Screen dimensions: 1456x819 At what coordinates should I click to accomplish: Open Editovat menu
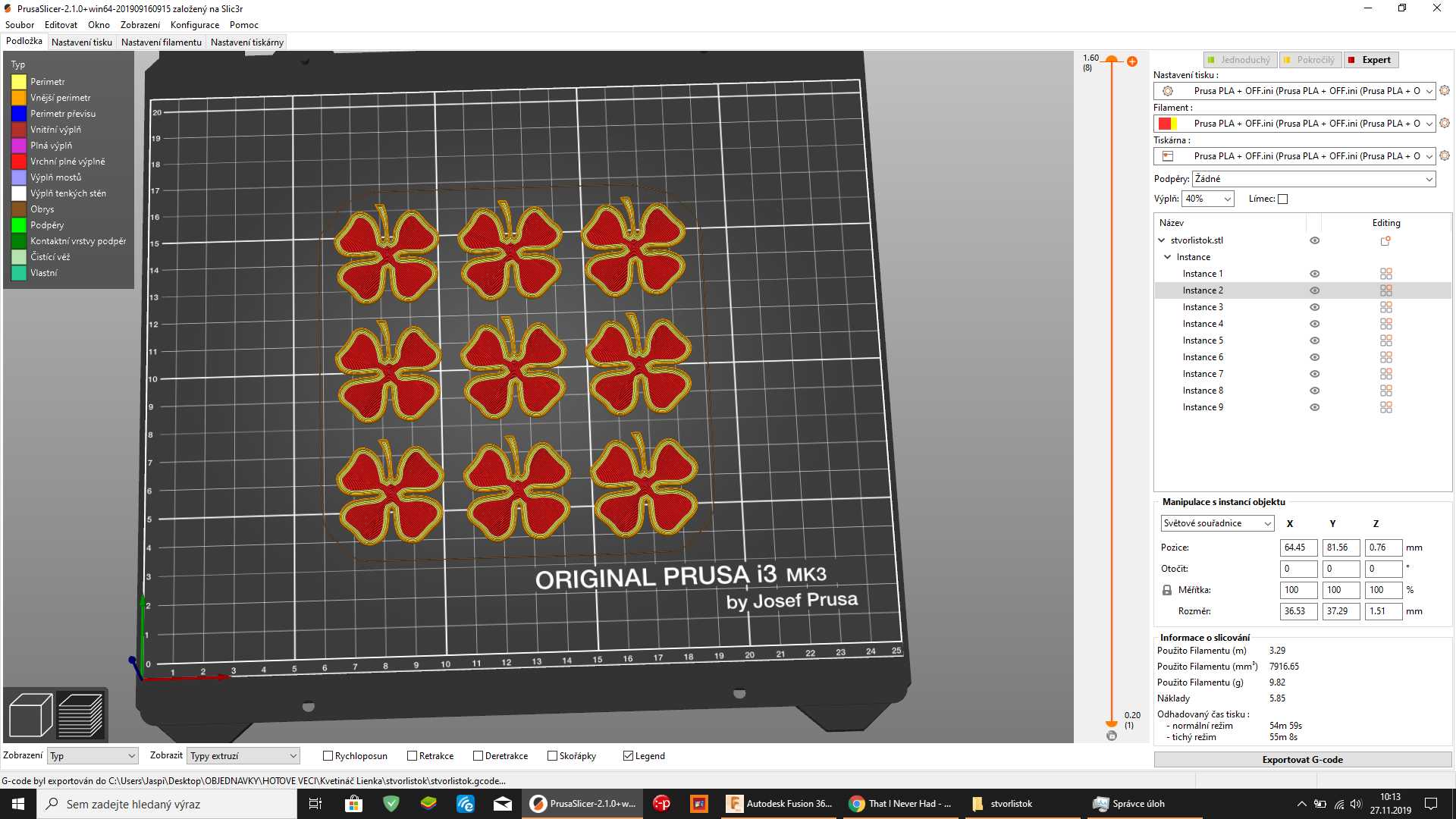click(x=61, y=25)
